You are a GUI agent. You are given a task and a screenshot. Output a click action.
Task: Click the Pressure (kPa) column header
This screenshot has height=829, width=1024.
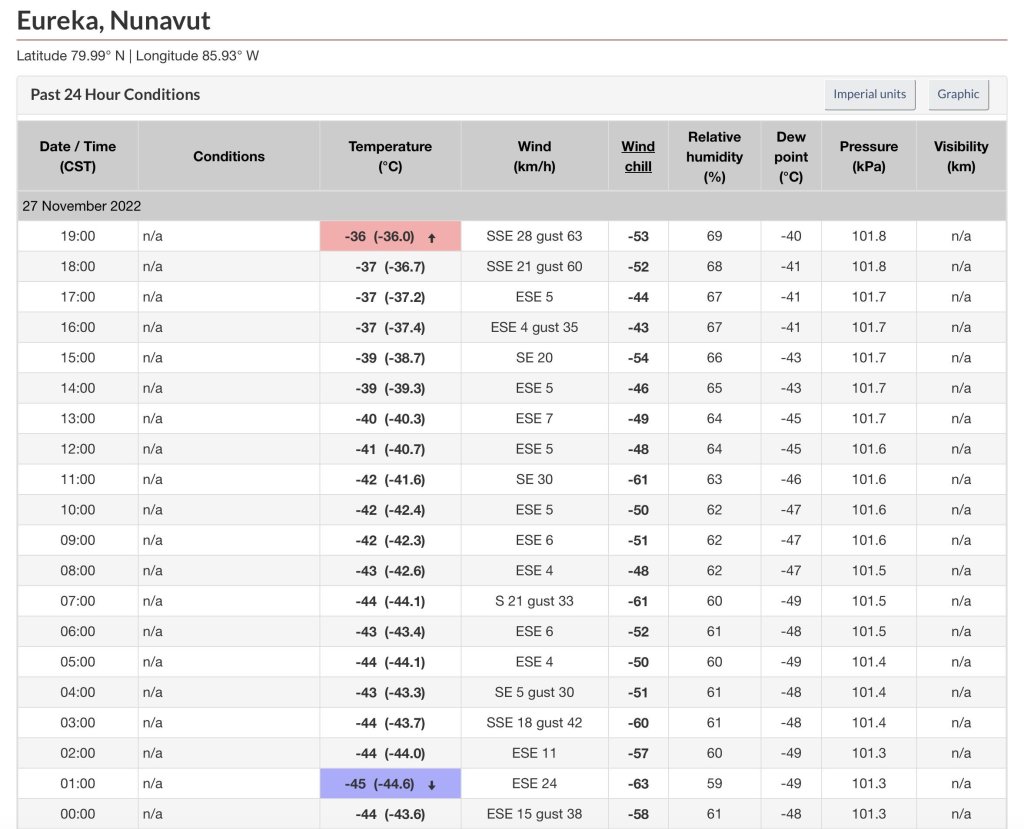coord(868,156)
